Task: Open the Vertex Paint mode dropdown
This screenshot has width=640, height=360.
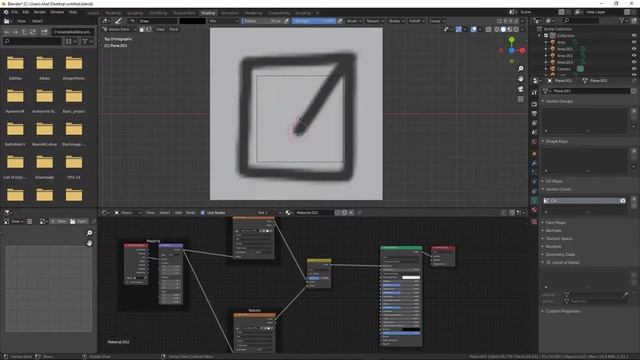Action: [x=119, y=29]
